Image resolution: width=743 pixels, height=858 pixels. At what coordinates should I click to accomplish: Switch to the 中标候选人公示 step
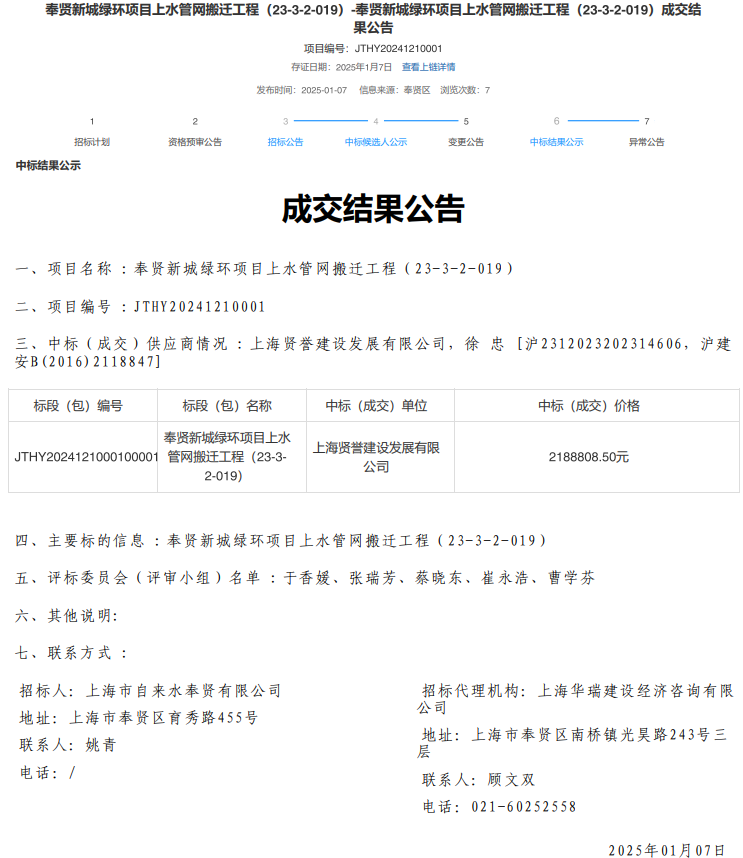(376, 142)
